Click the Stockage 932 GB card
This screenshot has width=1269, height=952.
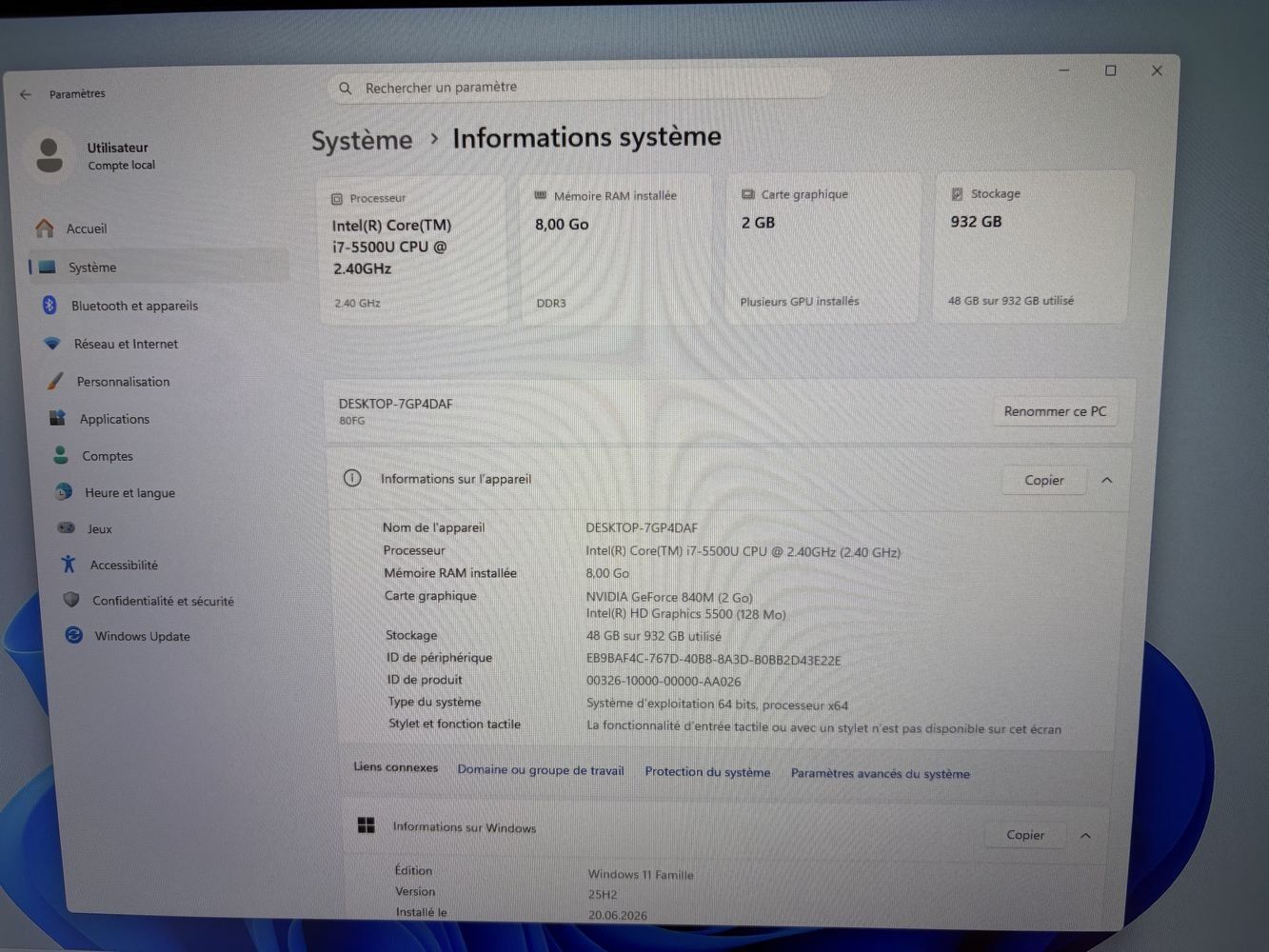point(1034,247)
